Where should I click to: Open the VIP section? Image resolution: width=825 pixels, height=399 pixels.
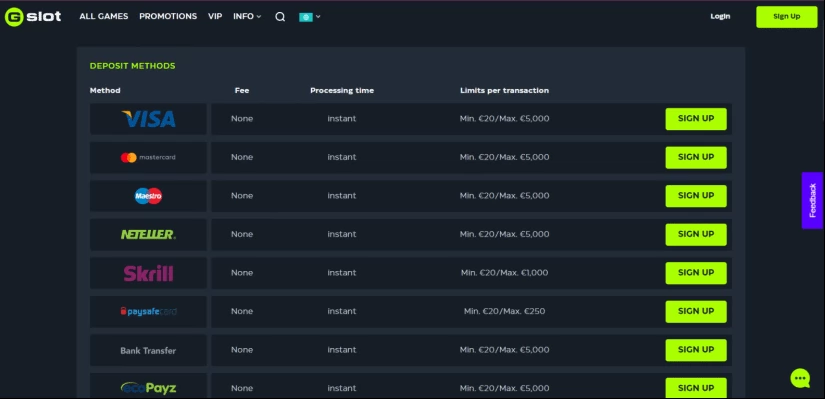(x=215, y=16)
